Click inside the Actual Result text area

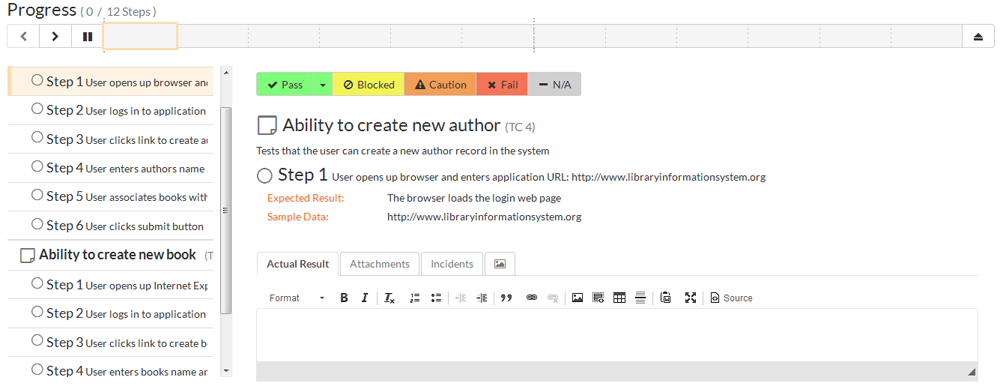tap(617, 335)
